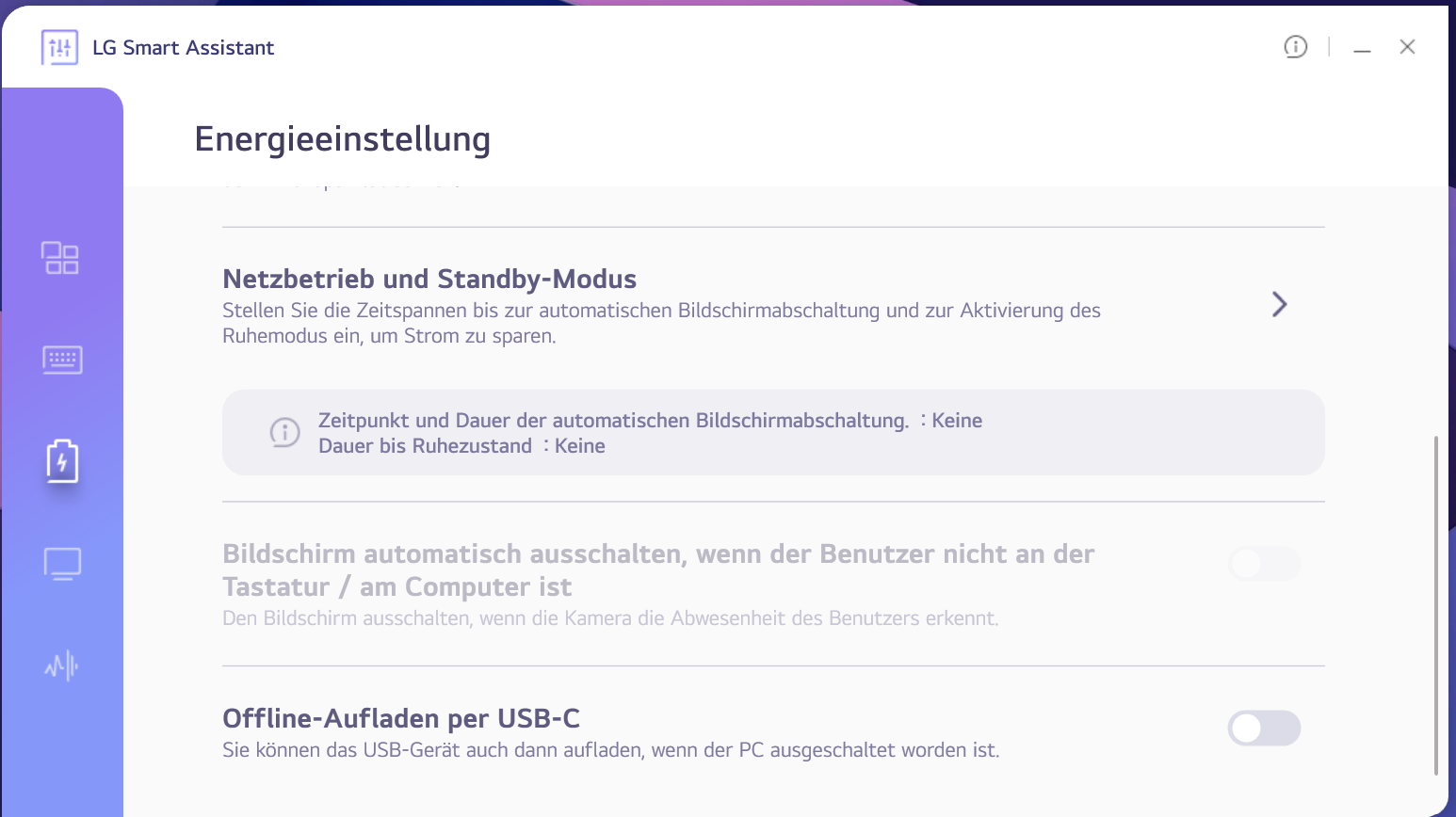Open the dashboard grid icon in sidebar
This screenshot has height=817, width=1456.
pyautogui.click(x=60, y=258)
